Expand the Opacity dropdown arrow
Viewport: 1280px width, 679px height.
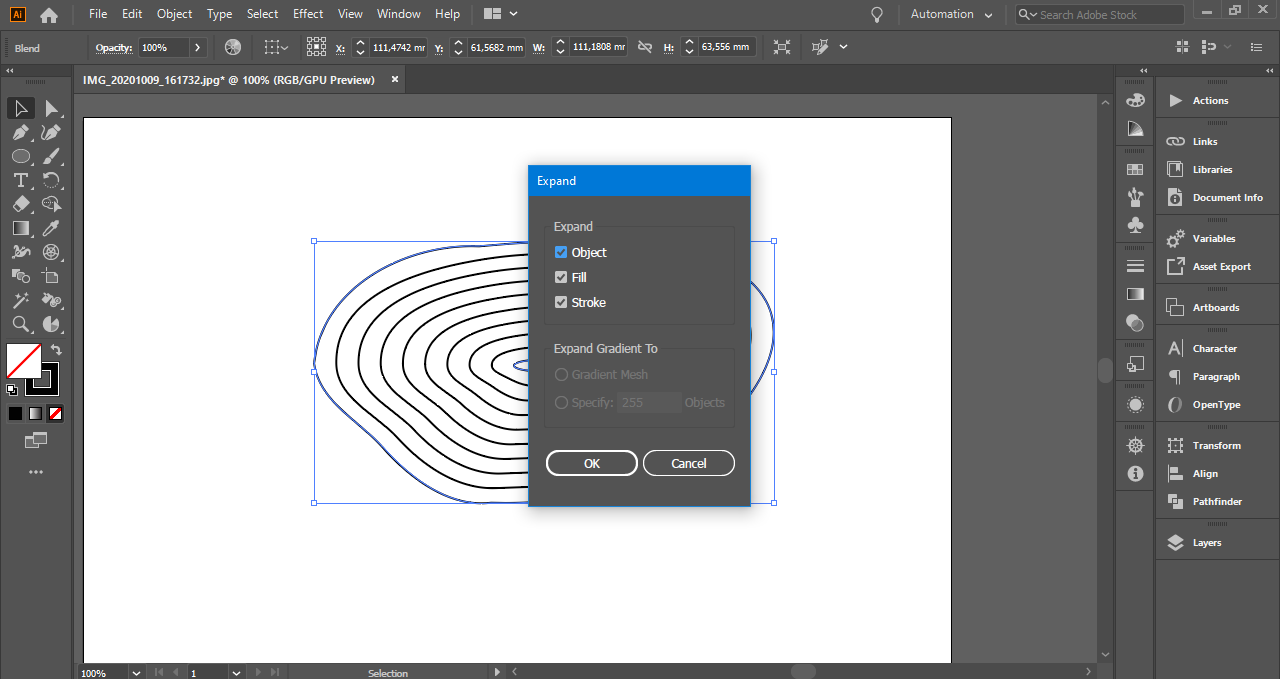(x=197, y=47)
